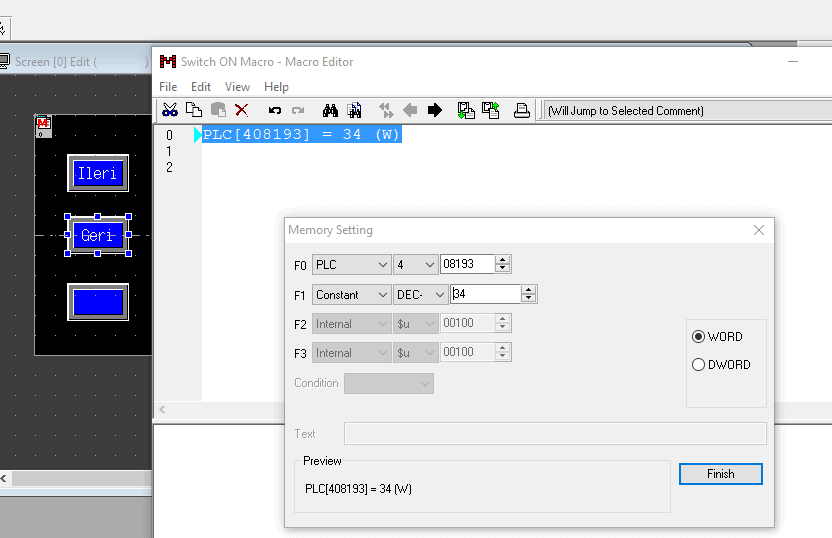
Task: Click the Undo arrow icon
Action: point(274,110)
